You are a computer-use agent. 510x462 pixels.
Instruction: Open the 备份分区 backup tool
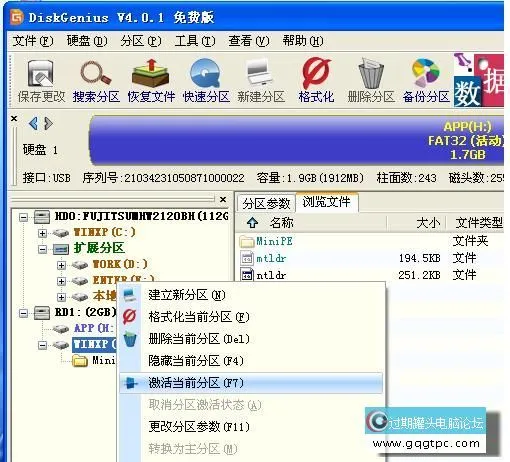click(x=426, y=81)
